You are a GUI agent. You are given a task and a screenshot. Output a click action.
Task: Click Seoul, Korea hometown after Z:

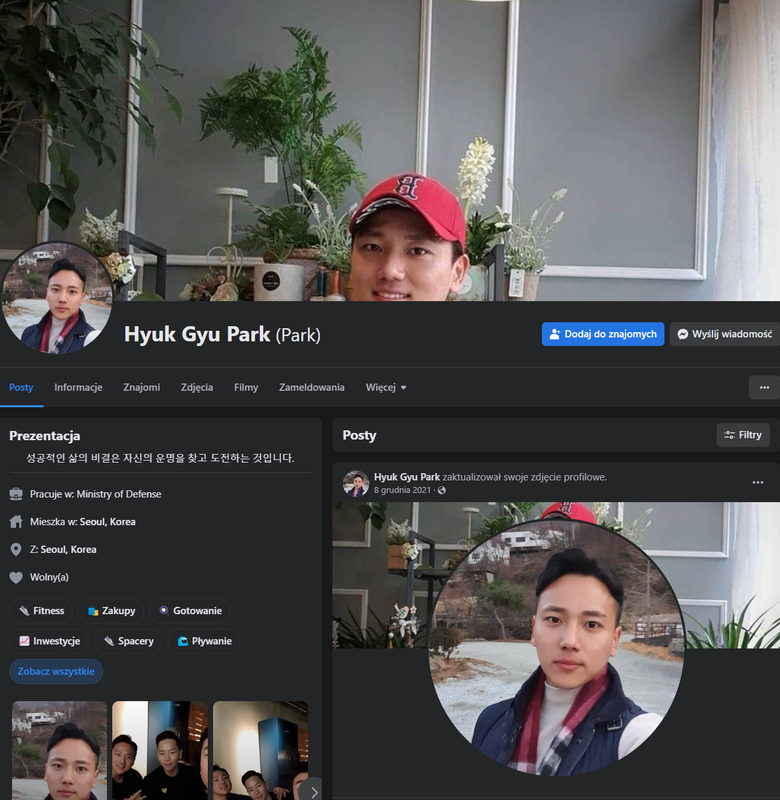click(x=68, y=549)
